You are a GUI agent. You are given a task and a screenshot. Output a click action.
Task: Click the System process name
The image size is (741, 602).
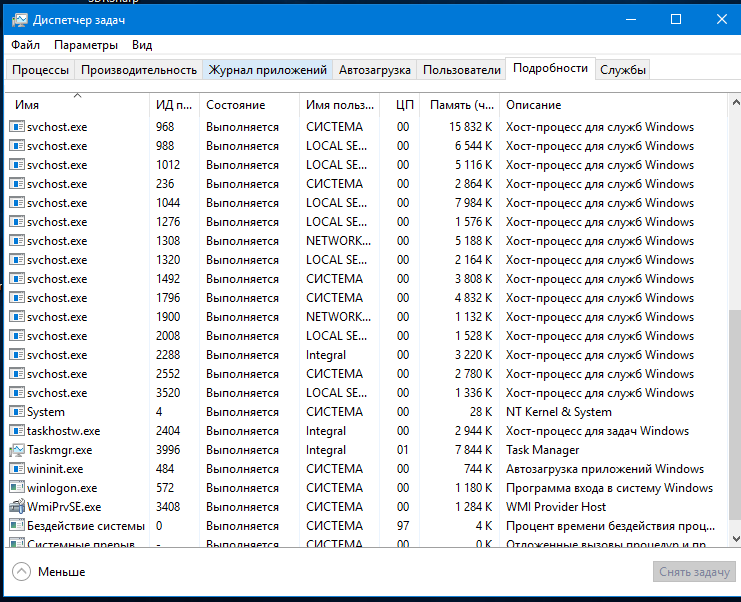tap(46, 412)
